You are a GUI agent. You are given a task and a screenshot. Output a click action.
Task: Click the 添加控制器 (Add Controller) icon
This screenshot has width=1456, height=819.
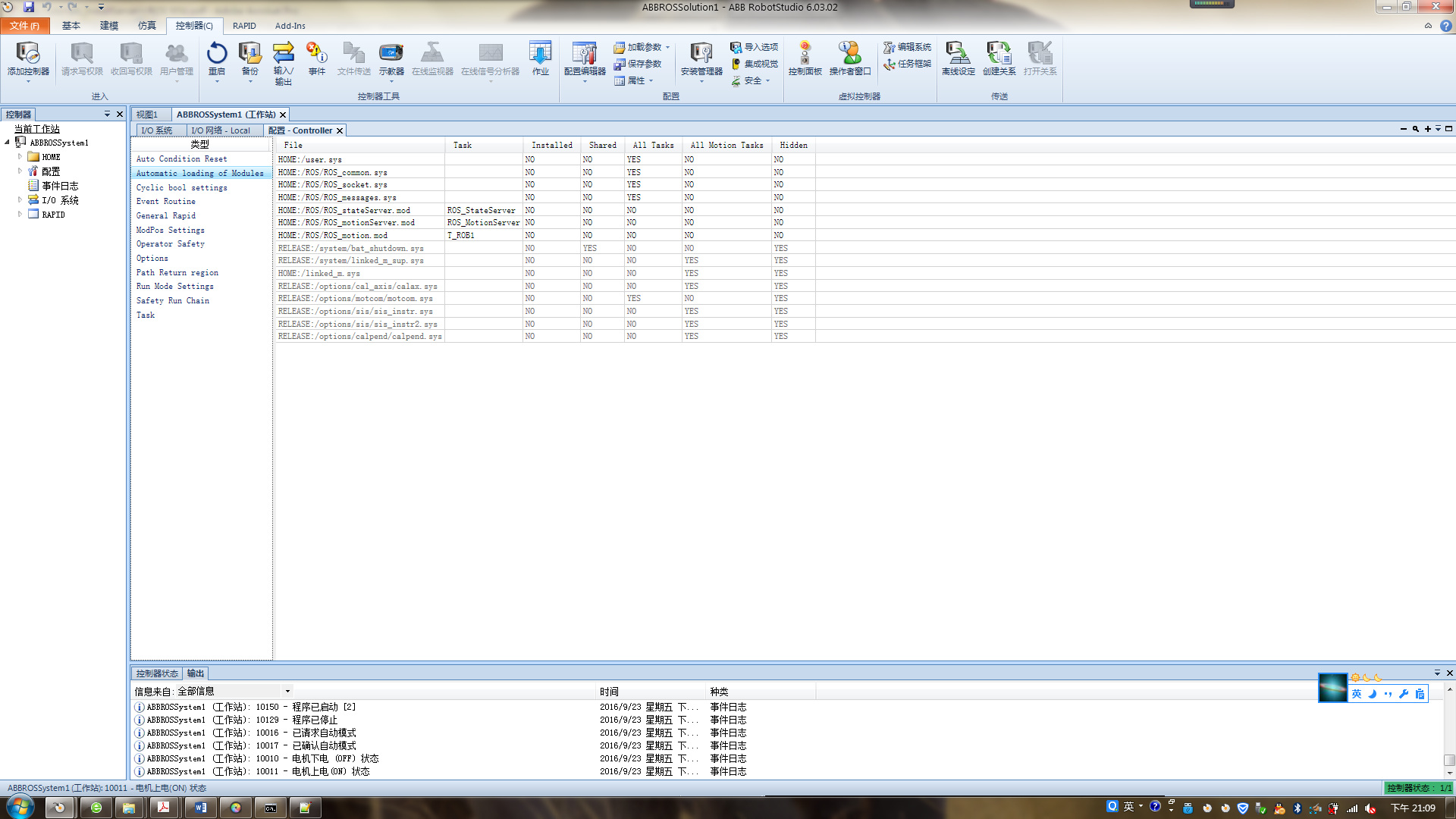[x=28, y=59]
